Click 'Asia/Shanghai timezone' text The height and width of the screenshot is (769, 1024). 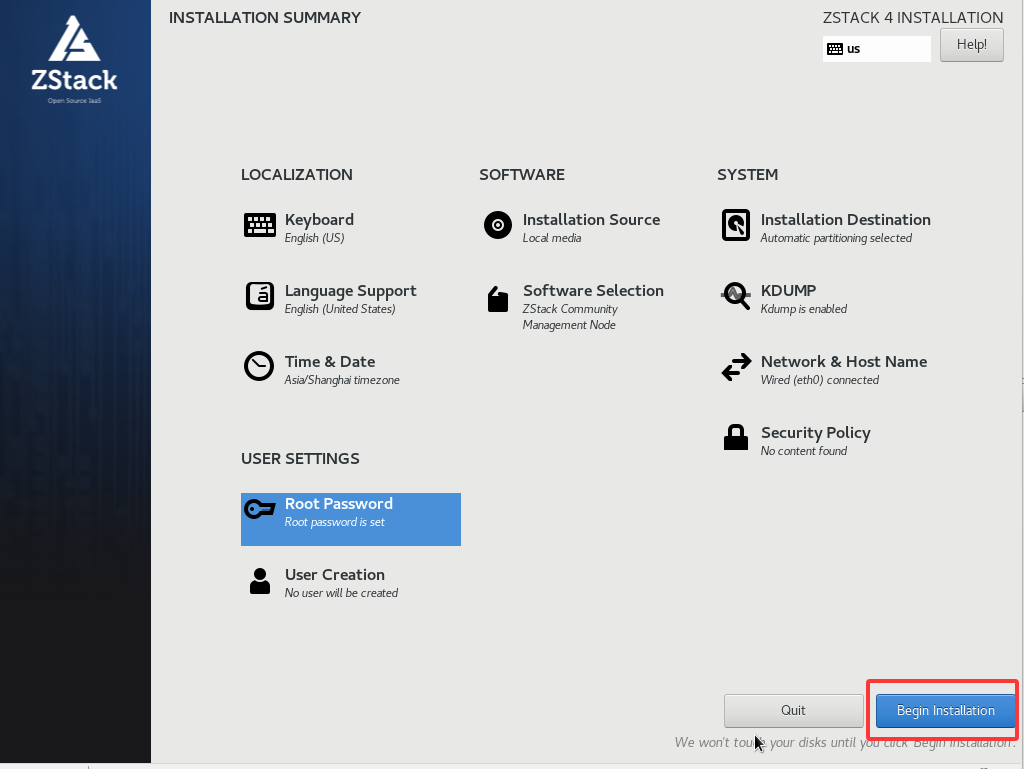click(x=342, y=380)
